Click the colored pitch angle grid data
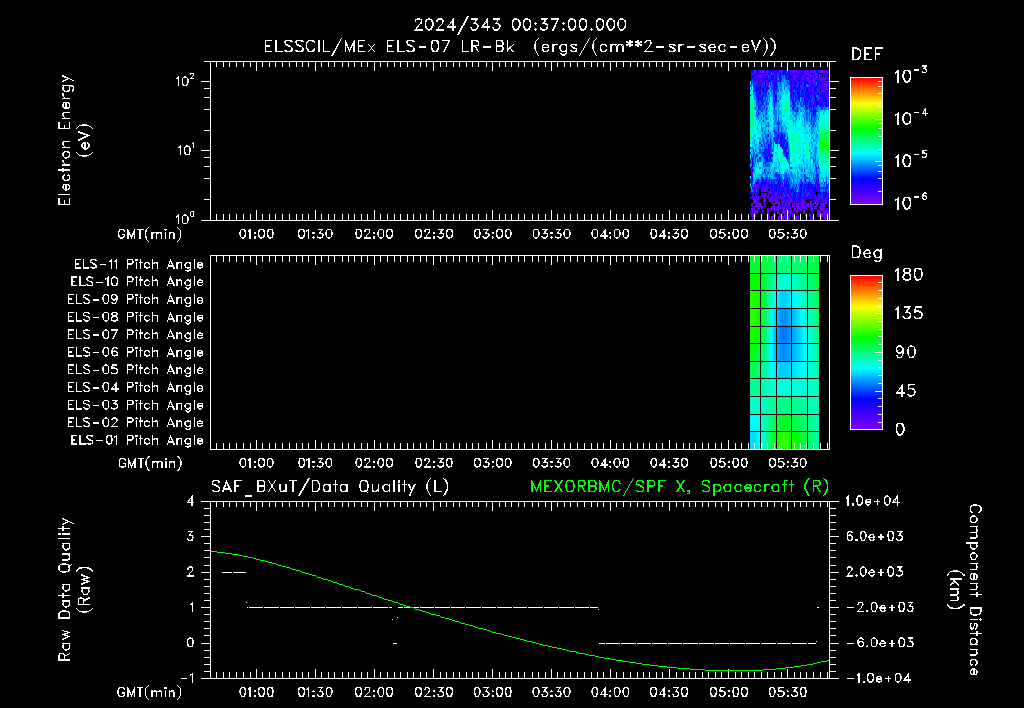The height and width of the screenshot is (708, 1024). pyautogui.click(x=784, y=353)
